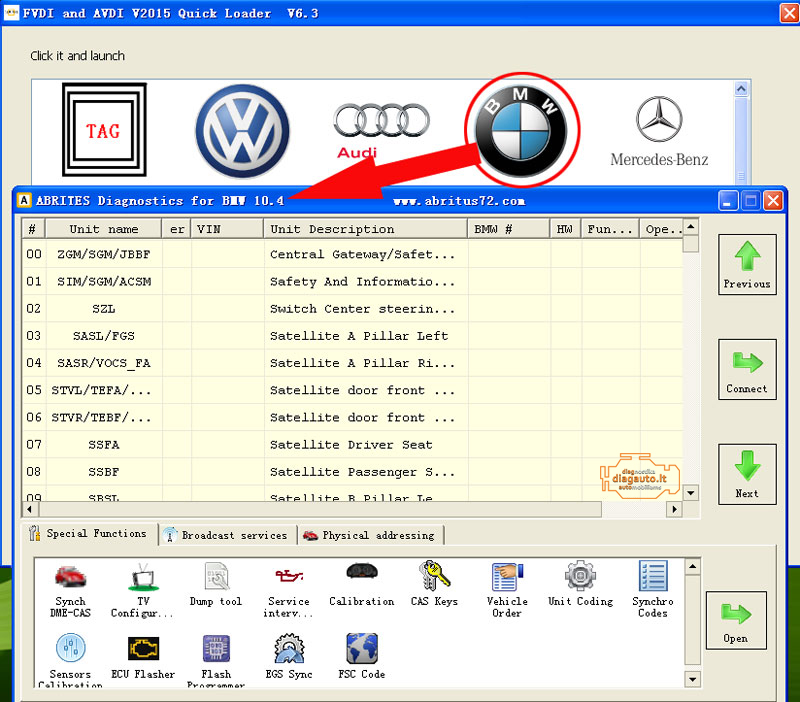Screen dimensions: 800x702
Task: Open the Mercedes-Benz diagnostics launcher
Action: coord(659,130)
